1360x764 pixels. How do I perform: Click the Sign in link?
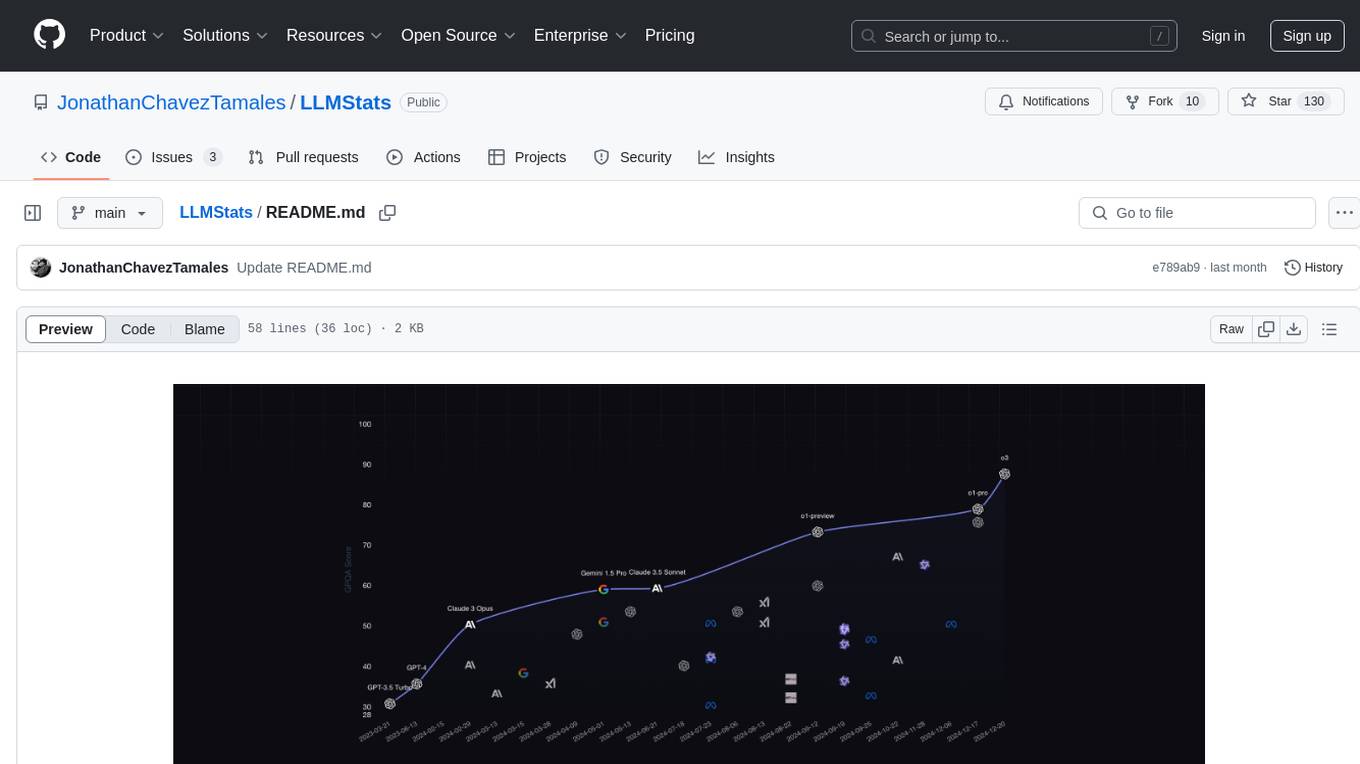pos(1223,36)
